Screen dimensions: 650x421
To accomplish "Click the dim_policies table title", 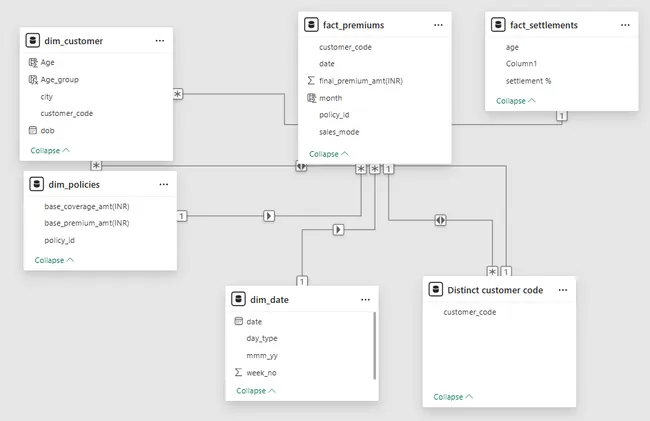I will (x=74, y=184).
